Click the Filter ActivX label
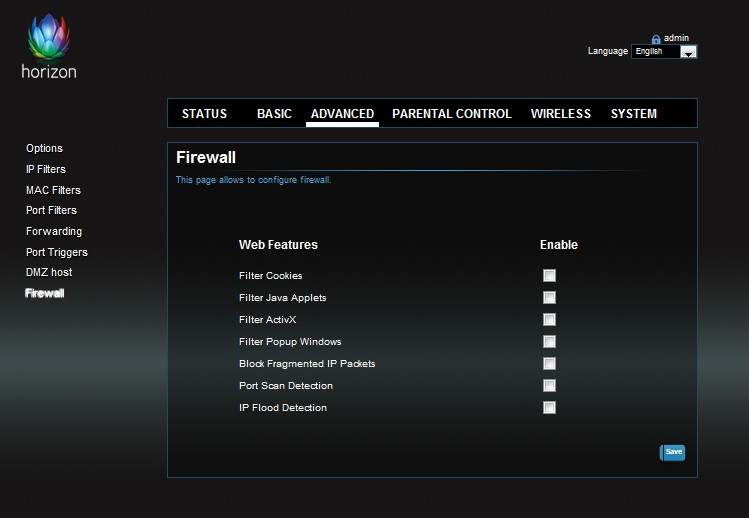 point(268,320)
